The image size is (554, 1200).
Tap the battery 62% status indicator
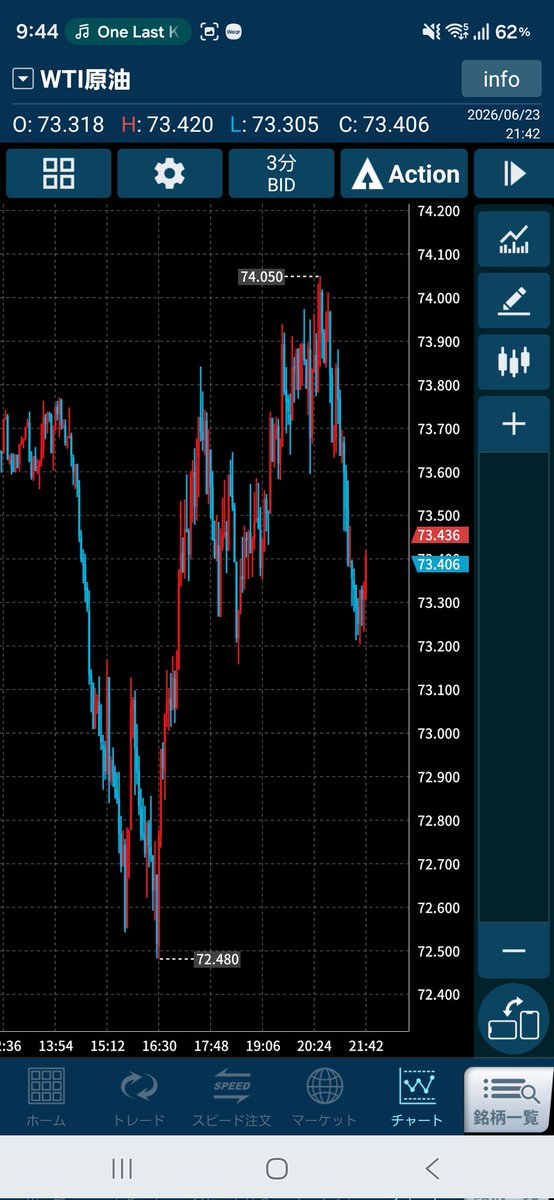[512, 32]
